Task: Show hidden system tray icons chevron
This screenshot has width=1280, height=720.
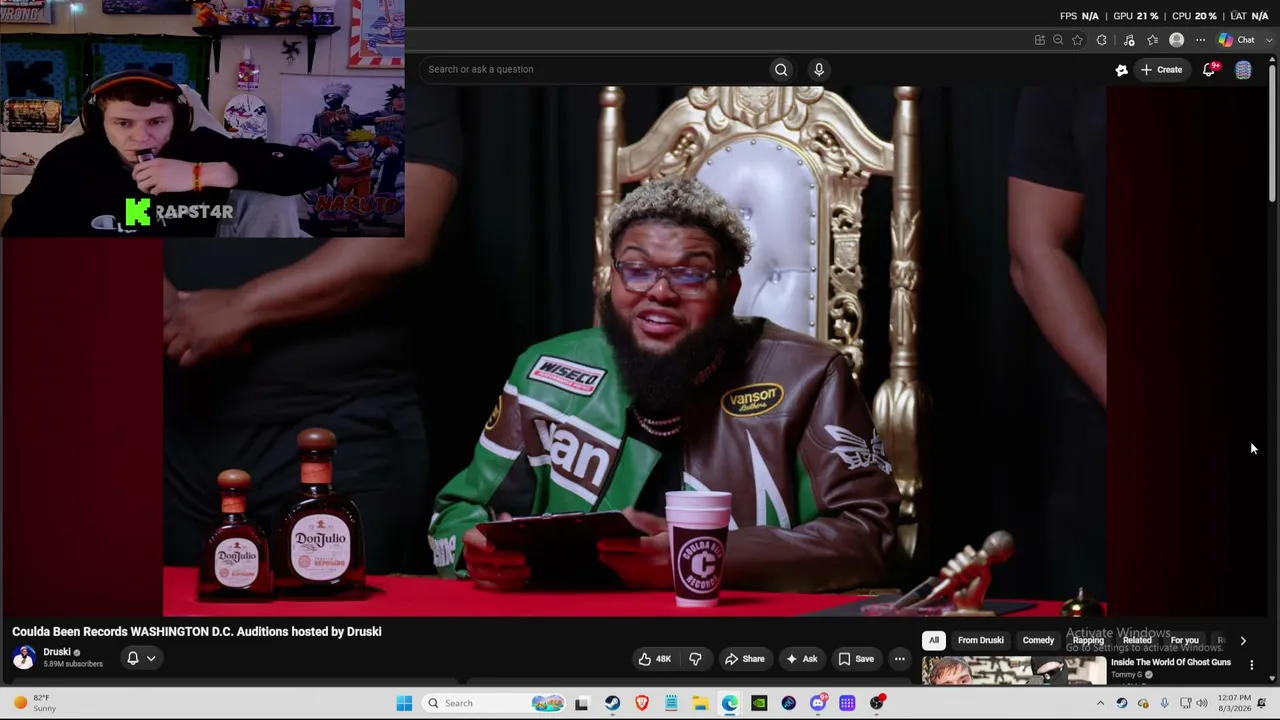Action: pyautogui.click(x=1100, y=703)
